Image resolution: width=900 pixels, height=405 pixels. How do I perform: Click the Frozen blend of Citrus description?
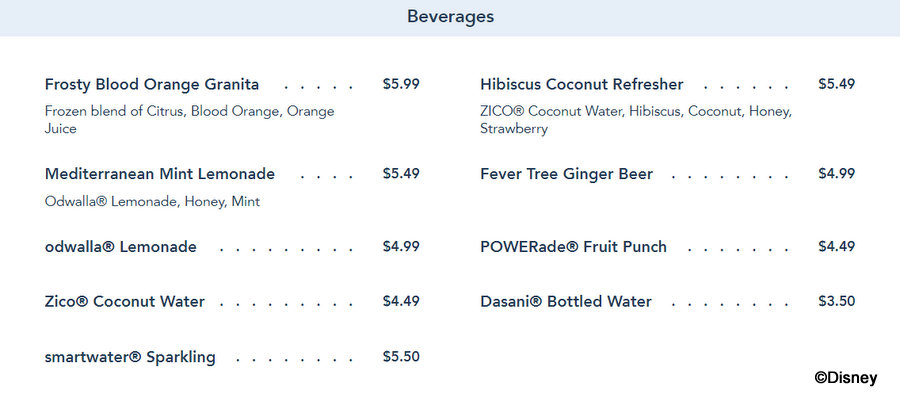coord(189,120)
